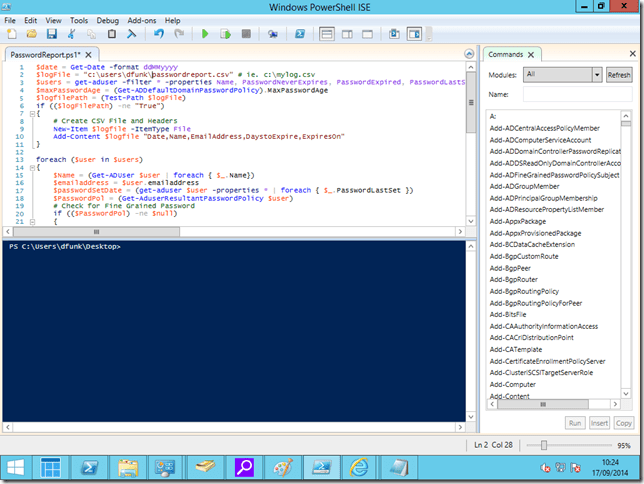Screen dimensions: 644x484
Task: Click the Run Selection toolbar icon
Action: coord(225,34)
